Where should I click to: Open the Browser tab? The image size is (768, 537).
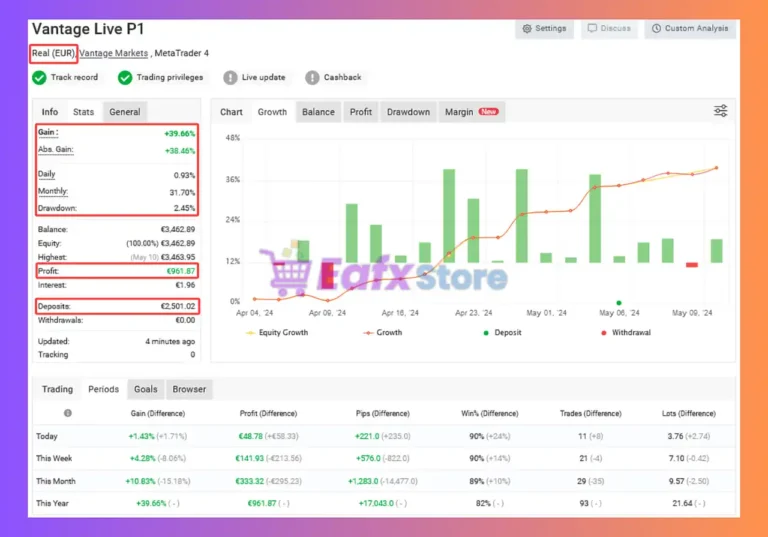[x=189, y=389]
